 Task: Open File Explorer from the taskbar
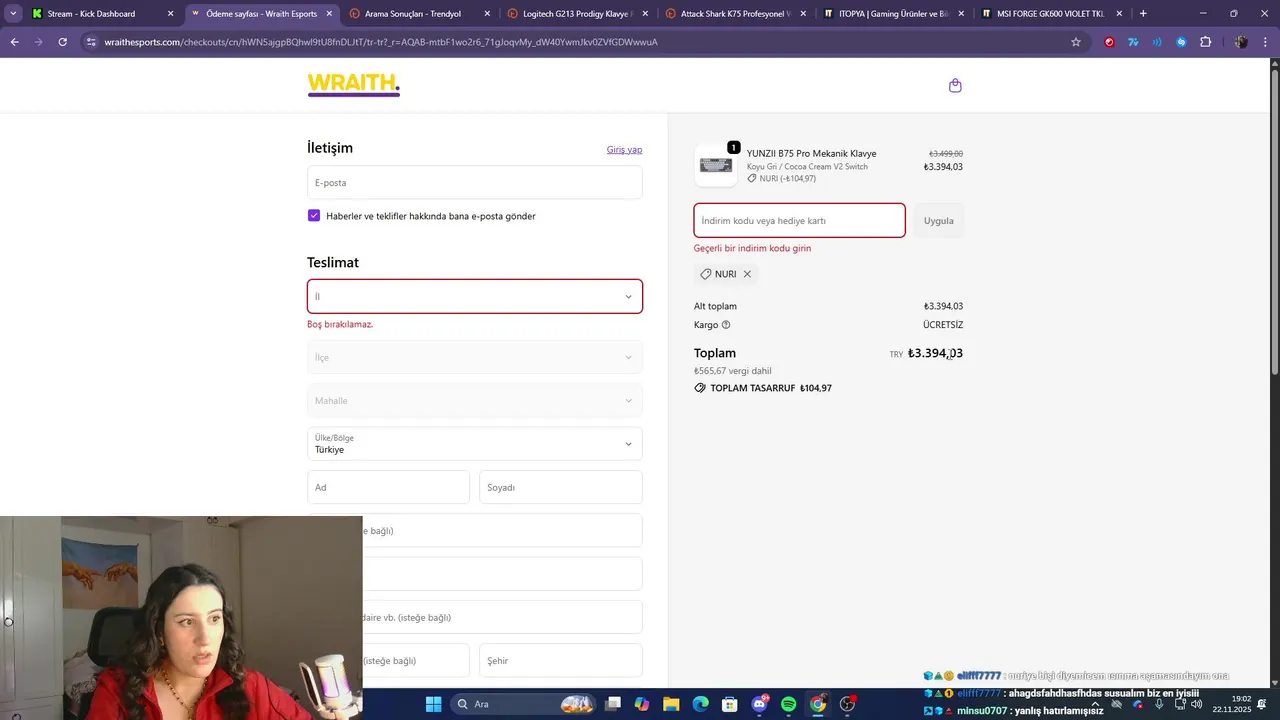pyautogui.click(x=671, y=704)
